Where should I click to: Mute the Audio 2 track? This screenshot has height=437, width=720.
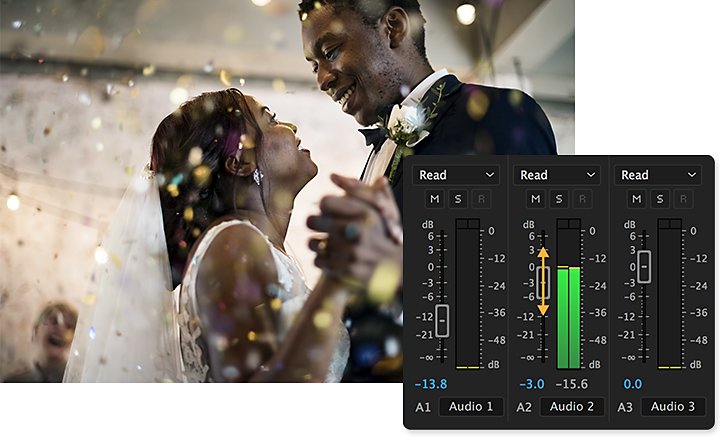coord(535,199)
